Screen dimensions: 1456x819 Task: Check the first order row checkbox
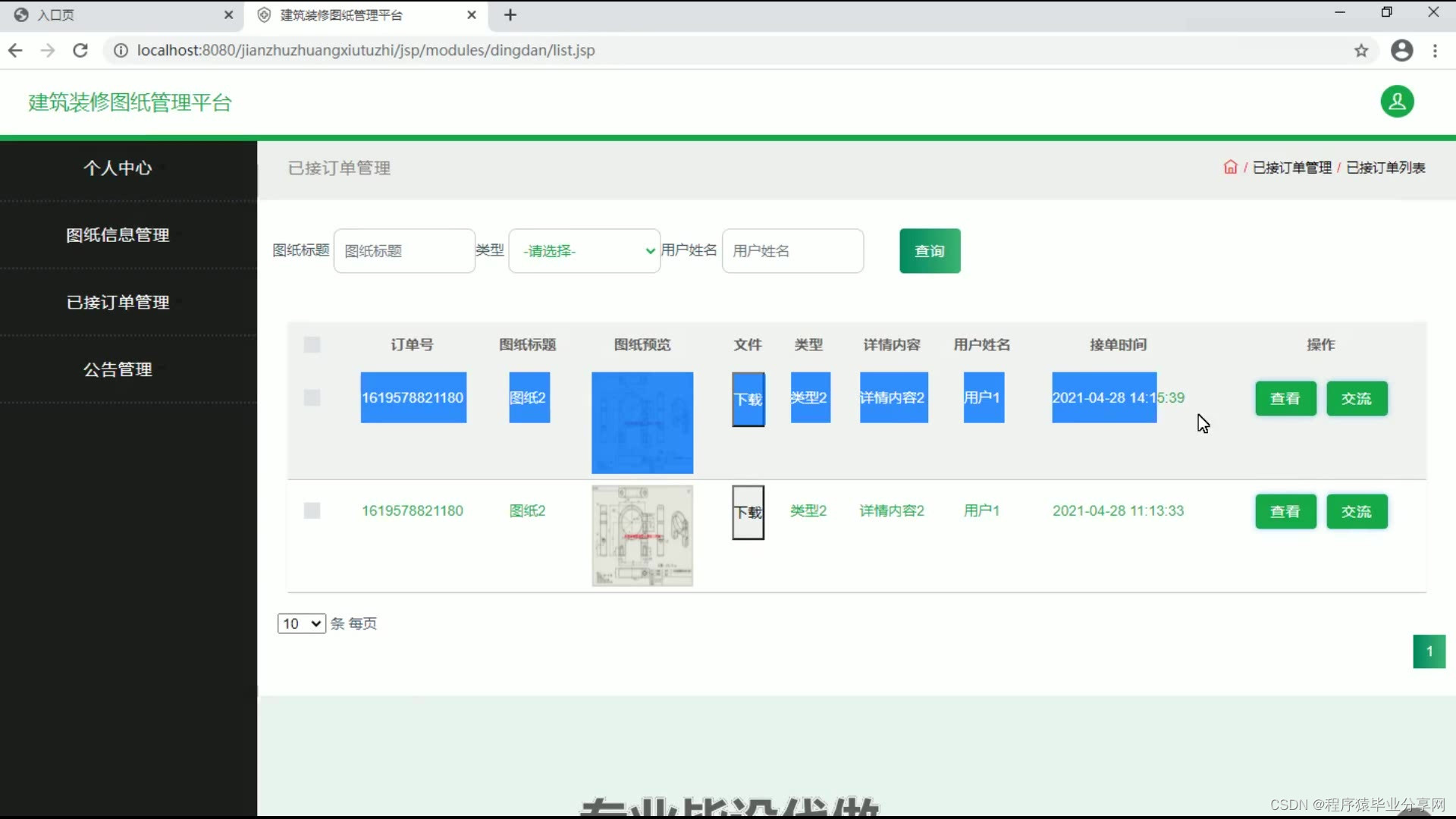(312, 397)
